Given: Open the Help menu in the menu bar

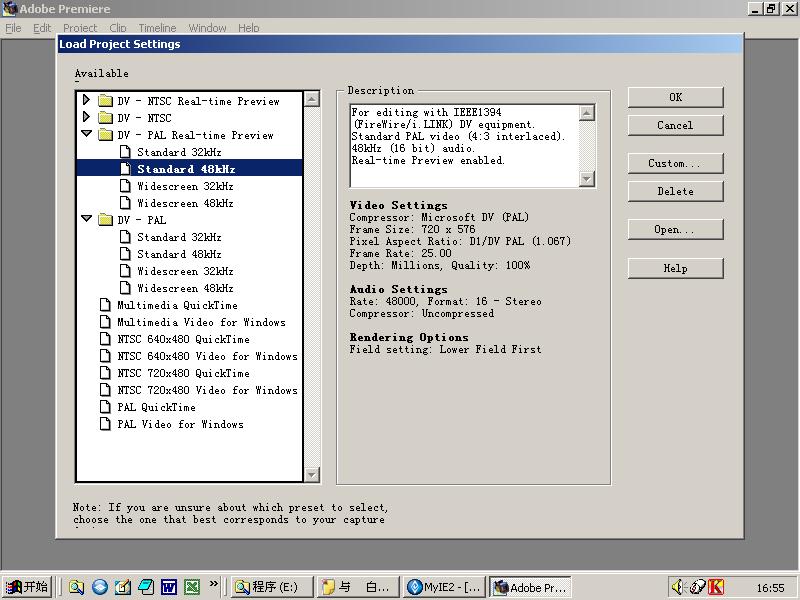Looking at the screenshot, I should point(248,28).
